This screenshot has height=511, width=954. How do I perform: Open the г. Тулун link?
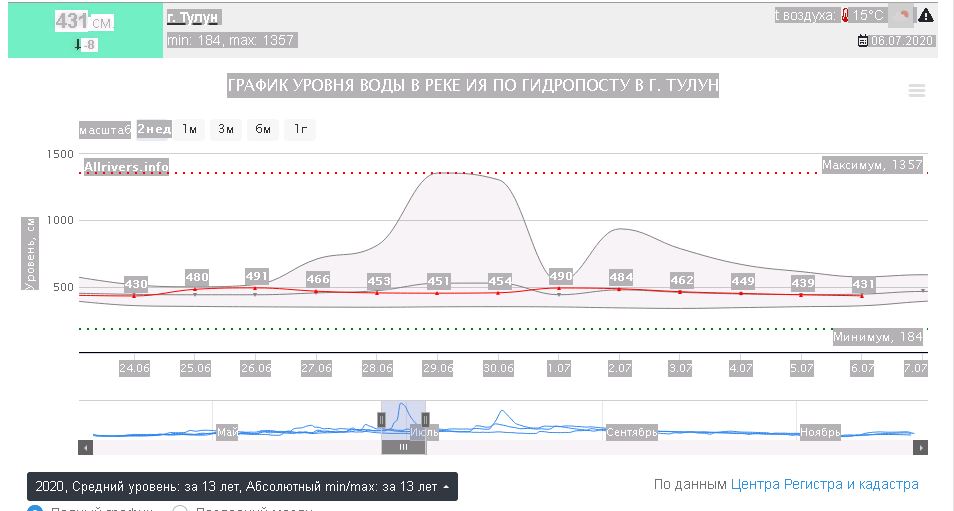193,18
